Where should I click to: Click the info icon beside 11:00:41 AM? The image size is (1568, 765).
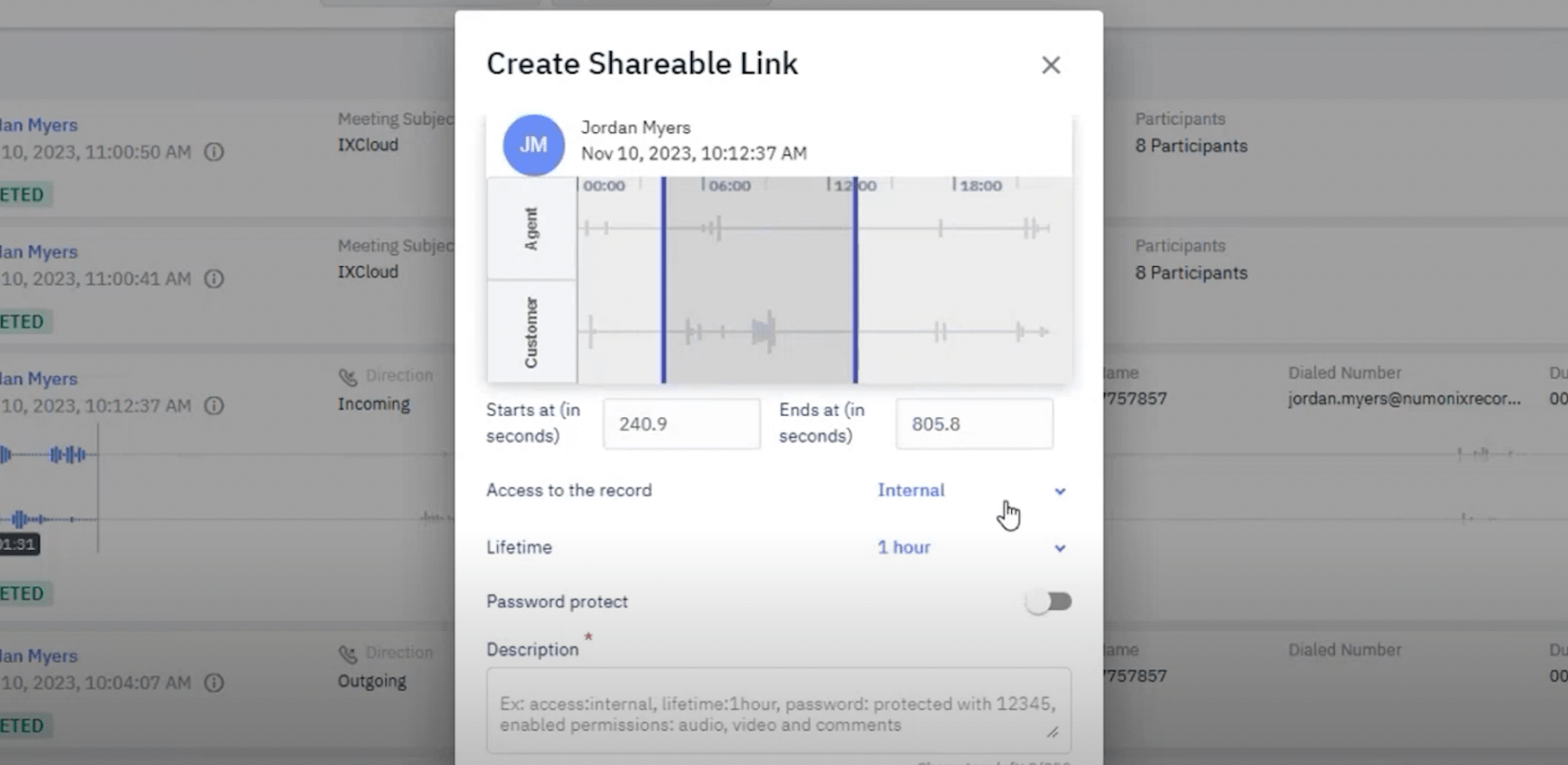tap(214, 278)
